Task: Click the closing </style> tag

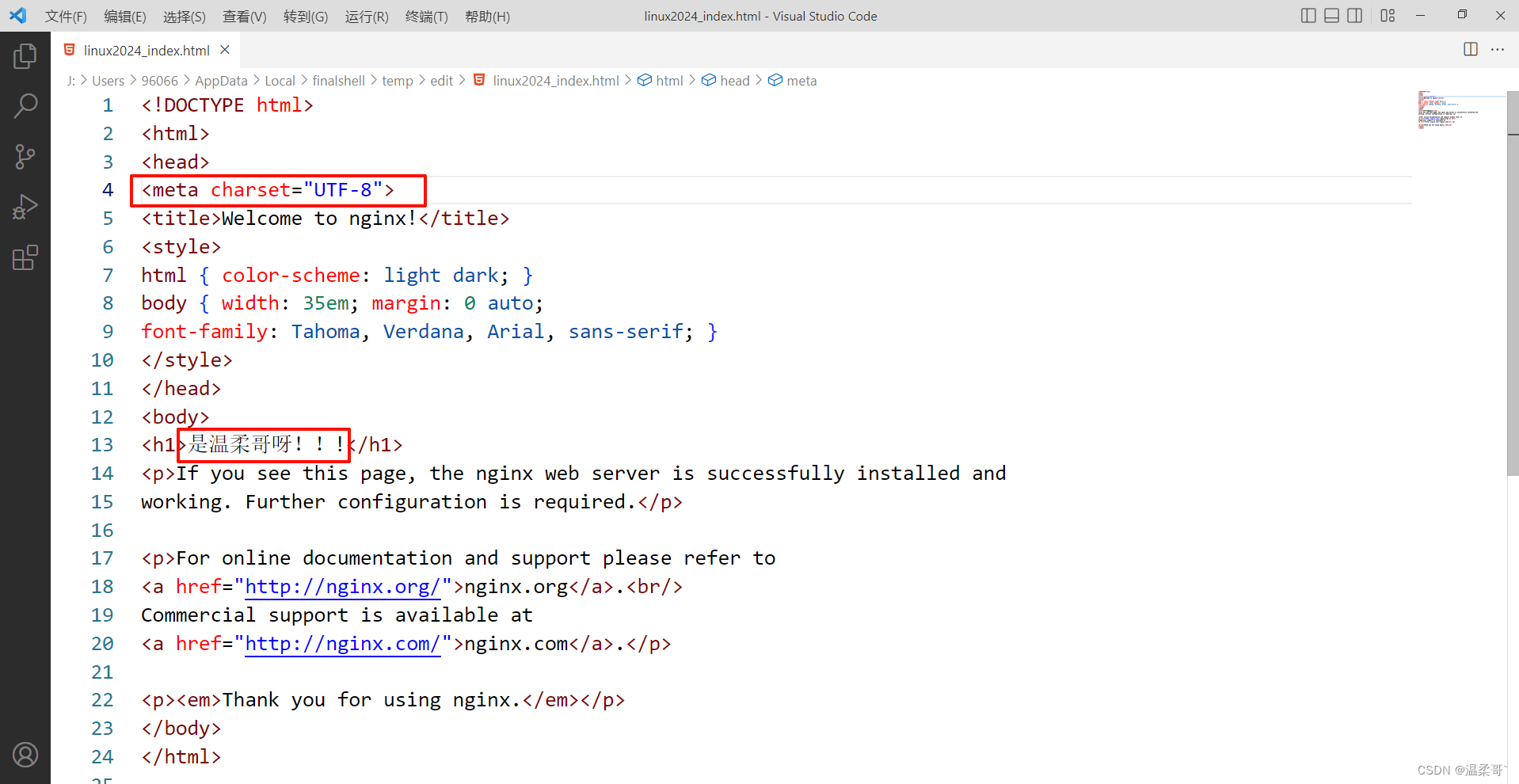Action: (x=187, y=360)
